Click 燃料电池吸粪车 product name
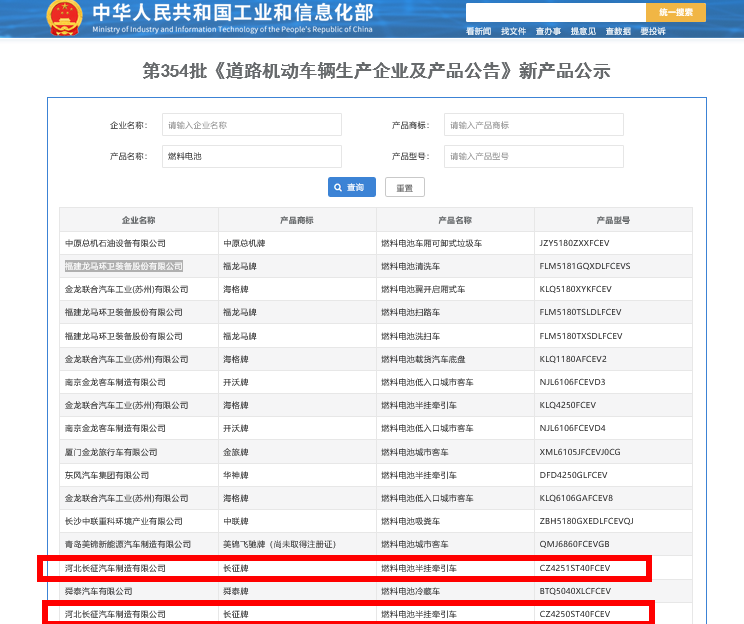 coord(410,521)
